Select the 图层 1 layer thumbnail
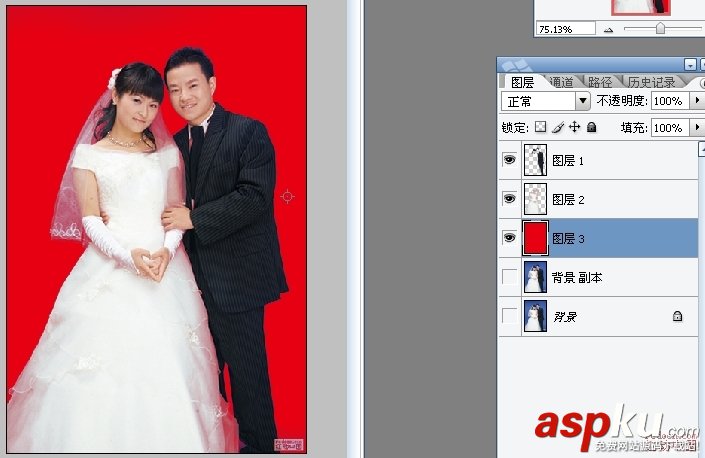 coord(535,160)
